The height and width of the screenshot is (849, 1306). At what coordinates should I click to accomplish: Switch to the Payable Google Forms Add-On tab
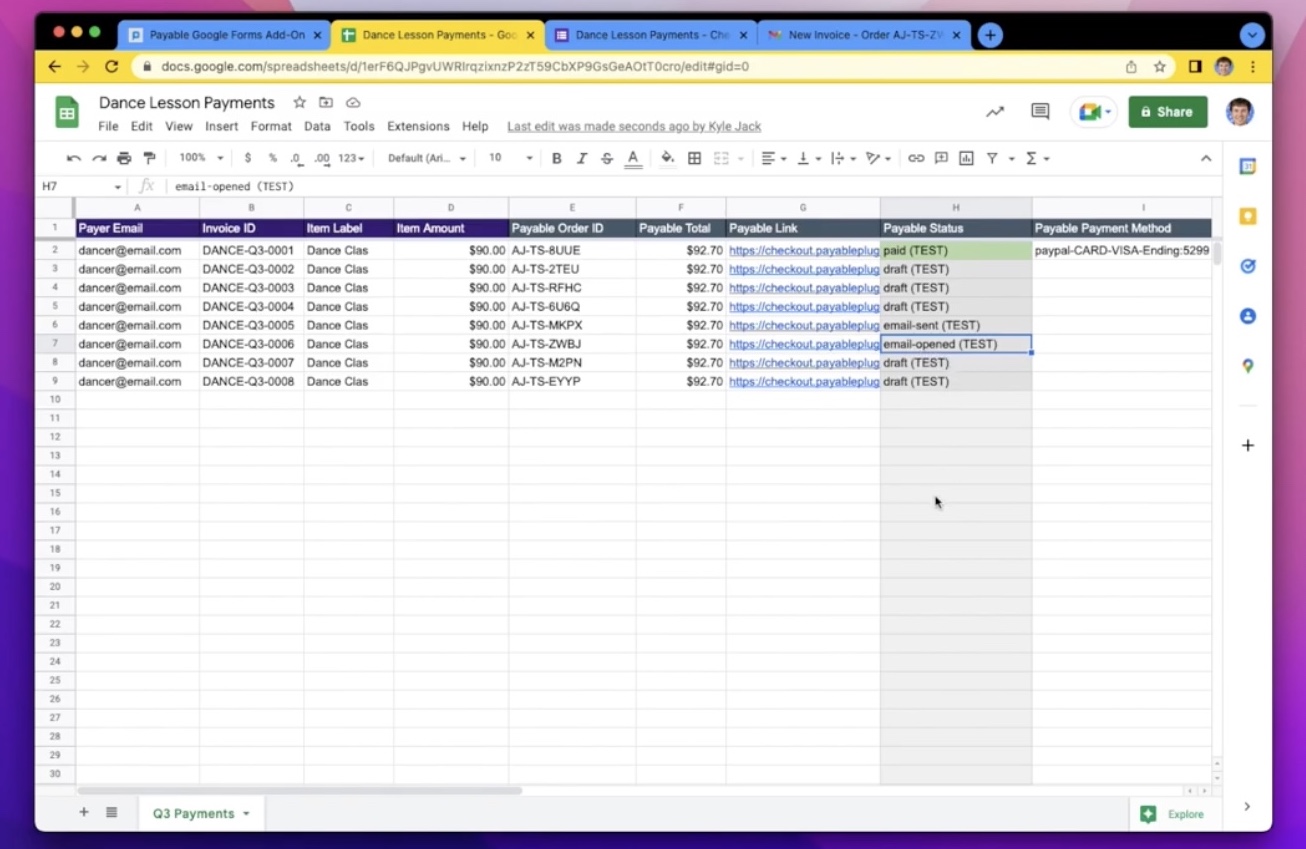click(223, 34)
